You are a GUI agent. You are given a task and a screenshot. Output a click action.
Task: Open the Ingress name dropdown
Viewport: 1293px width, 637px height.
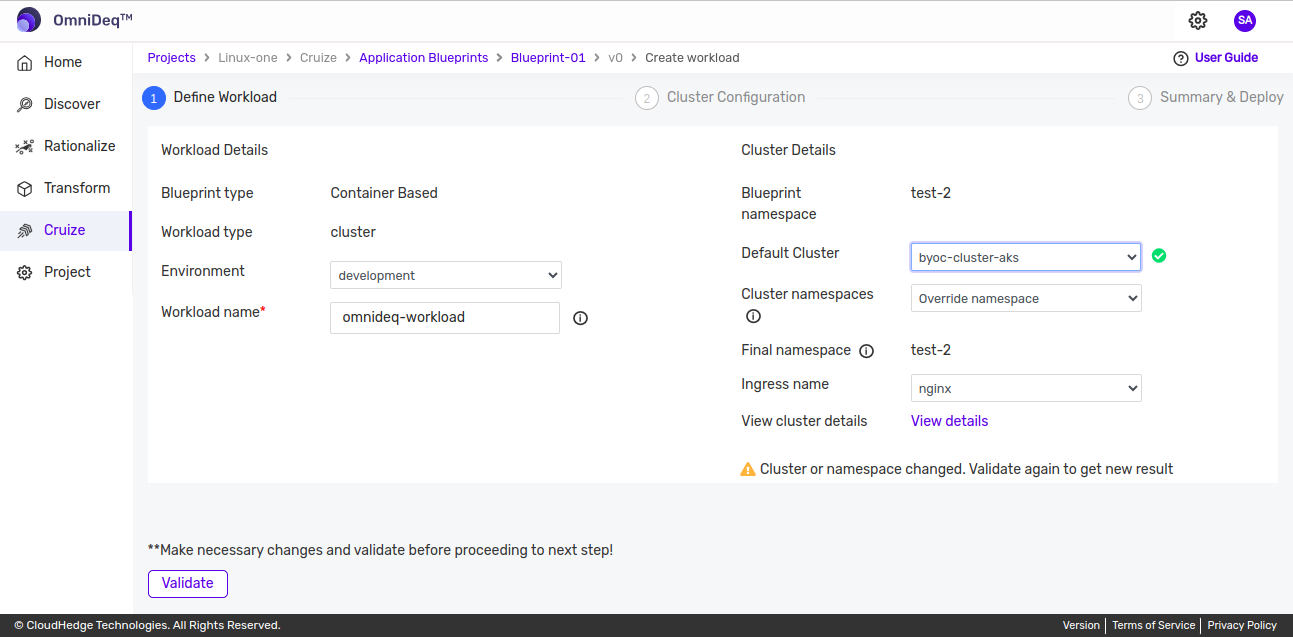1025,387
